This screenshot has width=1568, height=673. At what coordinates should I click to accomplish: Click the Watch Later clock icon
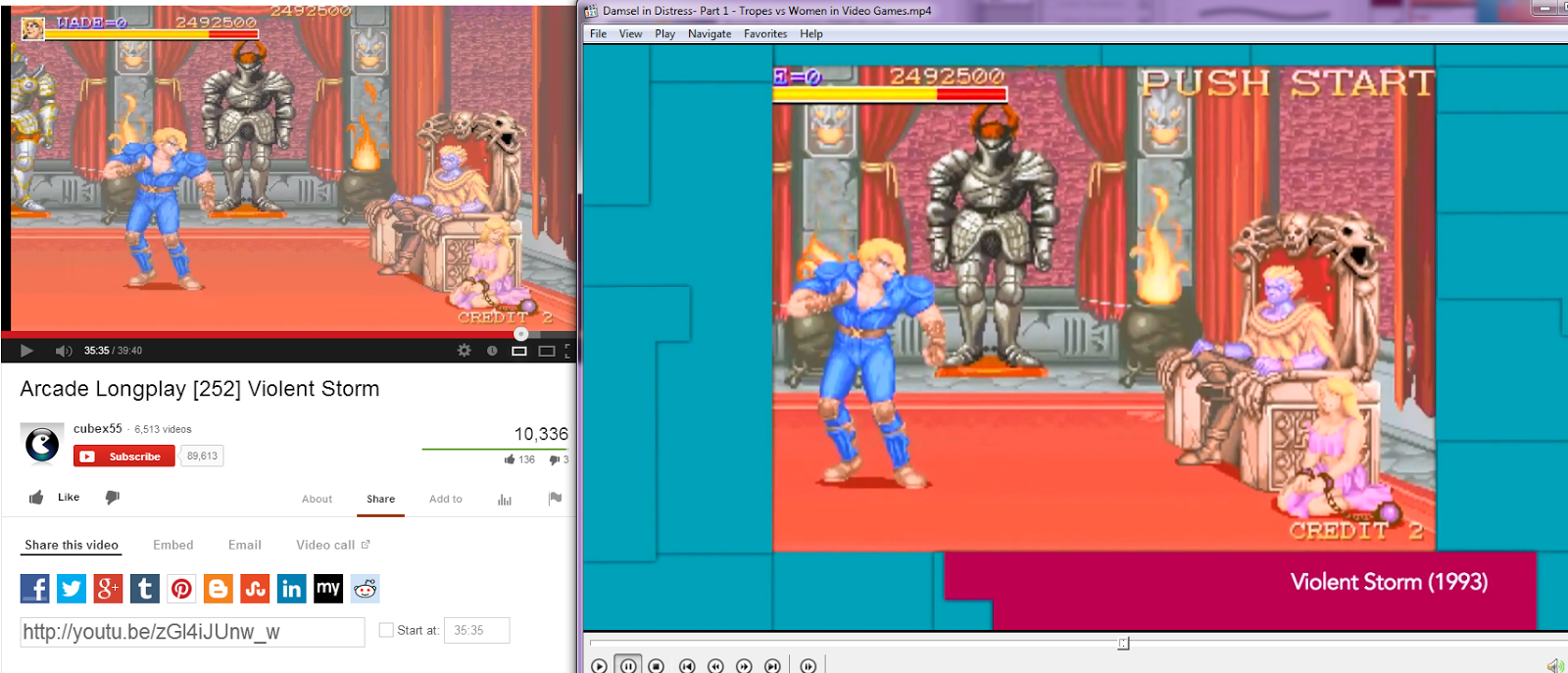492,351
